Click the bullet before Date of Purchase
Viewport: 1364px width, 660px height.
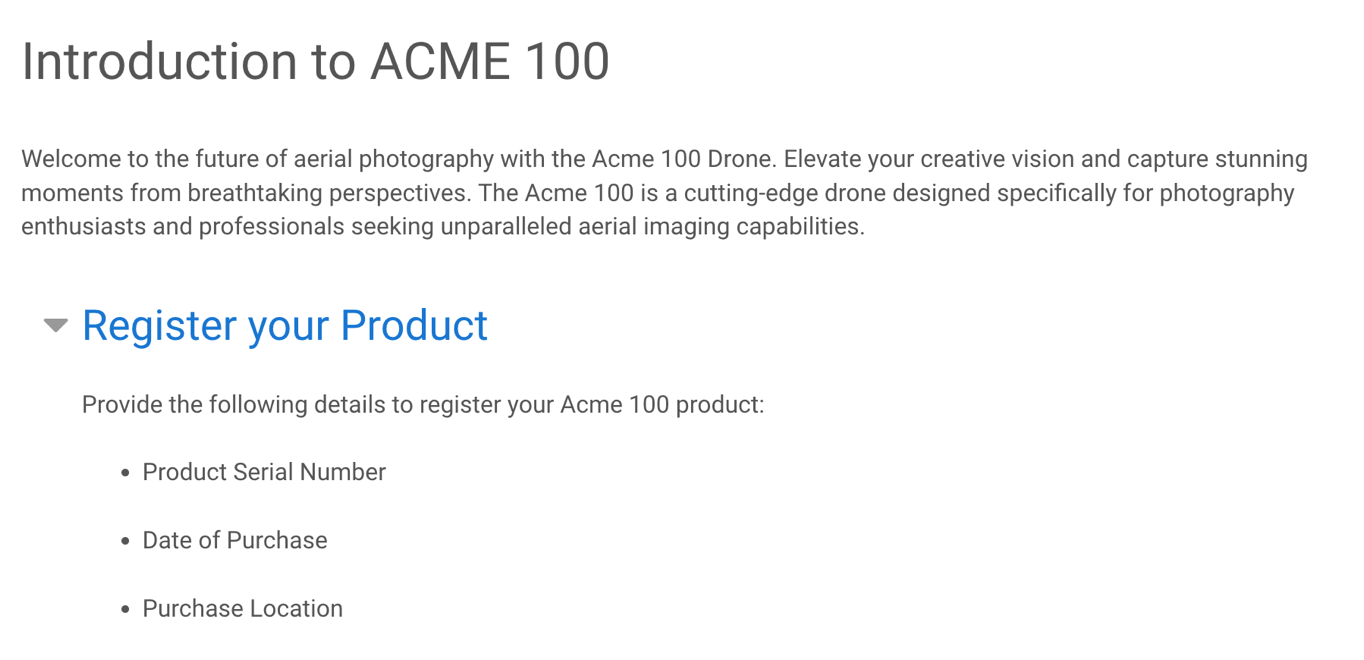click(x=125, y=541)
